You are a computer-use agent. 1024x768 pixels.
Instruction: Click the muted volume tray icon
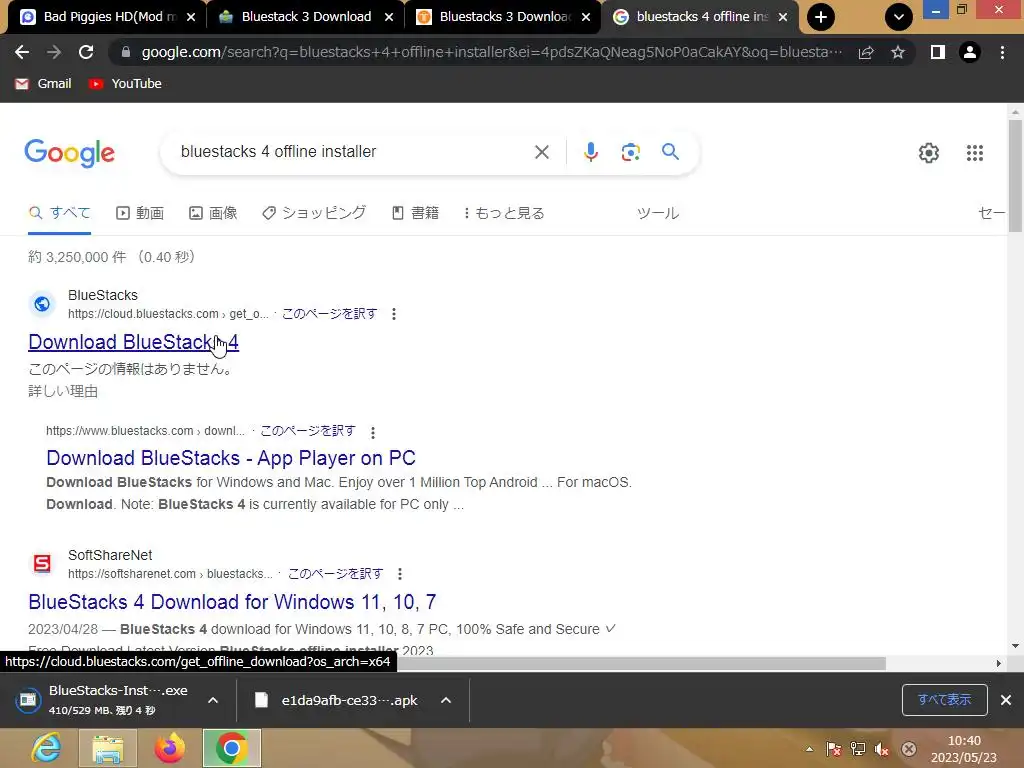click(882, 749)
